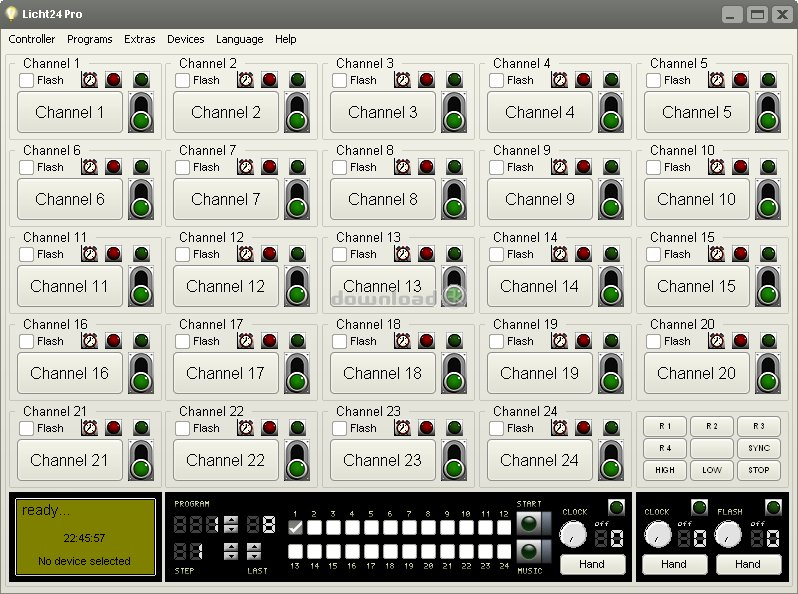The width and height of the screenshot is (798, 594).
Task: Click the FLASH speed rotary knob
Action: pyautogui.click(x=729, y=536)
